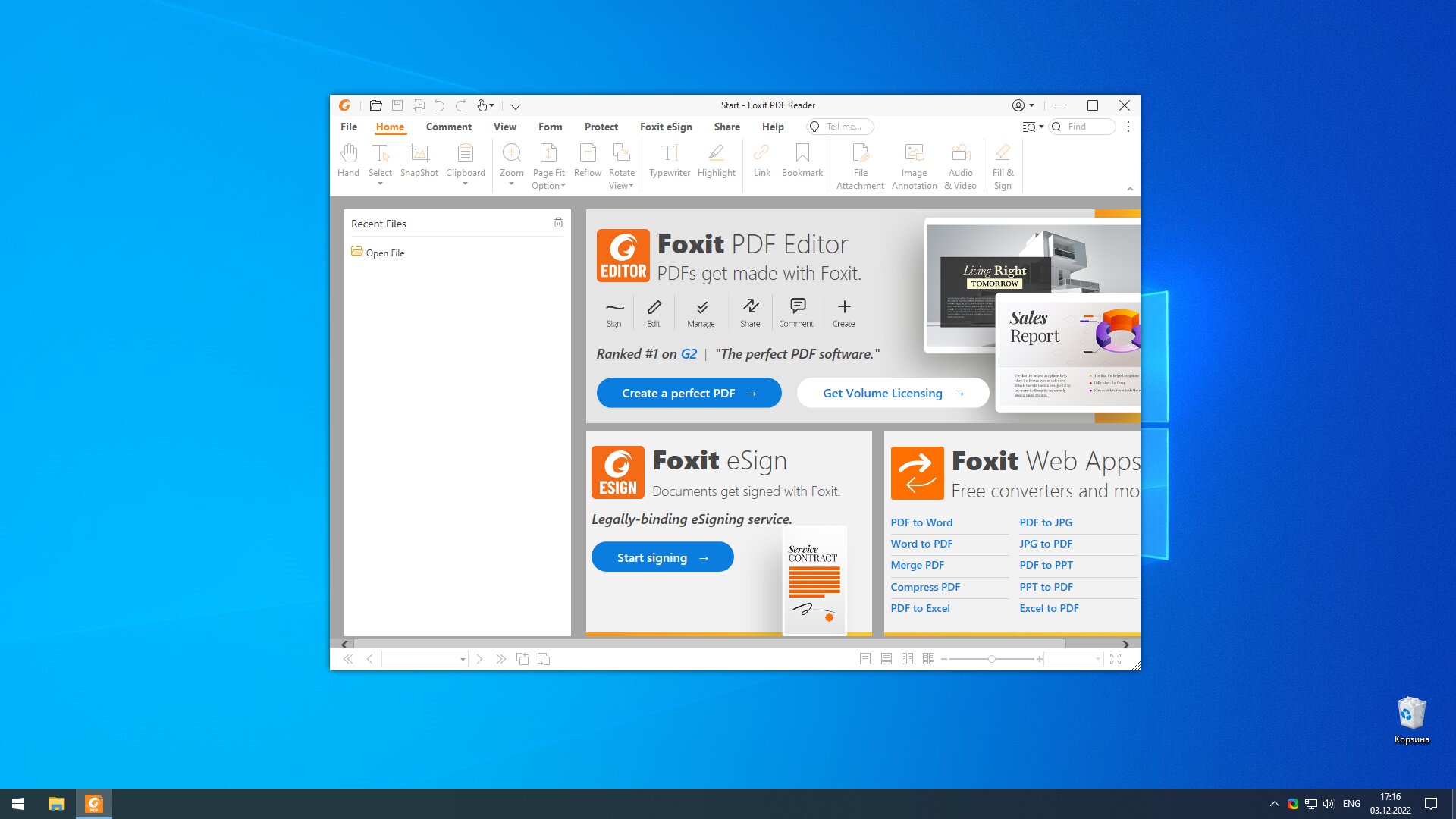This screenshot has height=819, width=1456.
Task: Choose the Typewriter tool
Action: point(670,161)
